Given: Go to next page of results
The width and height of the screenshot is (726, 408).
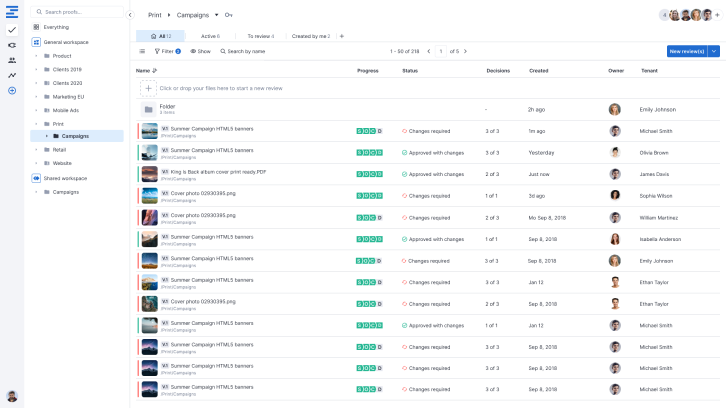Looking at the screenshot, I should pos(465,51).
